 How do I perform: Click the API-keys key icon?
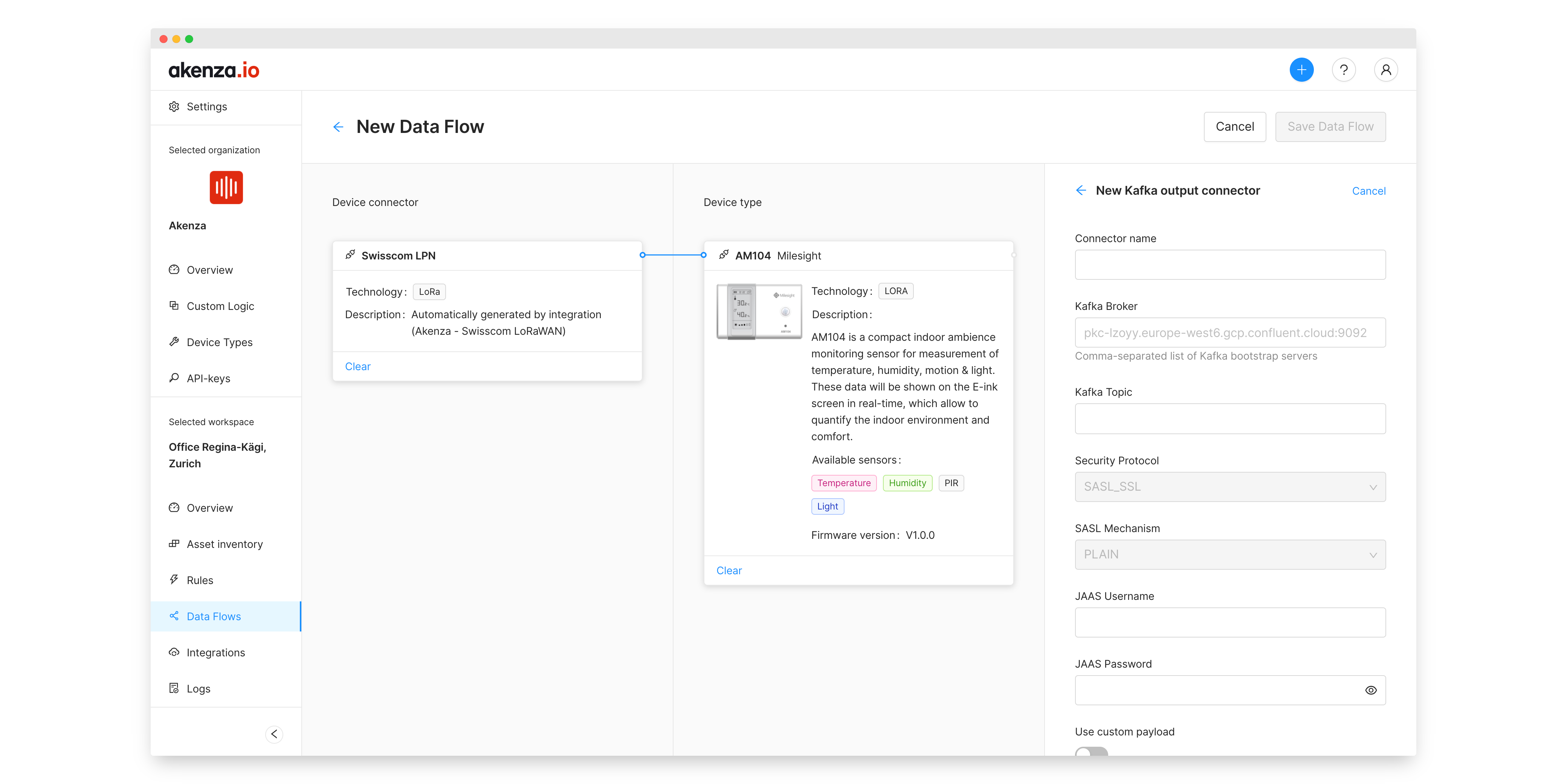tap(174, 378)
